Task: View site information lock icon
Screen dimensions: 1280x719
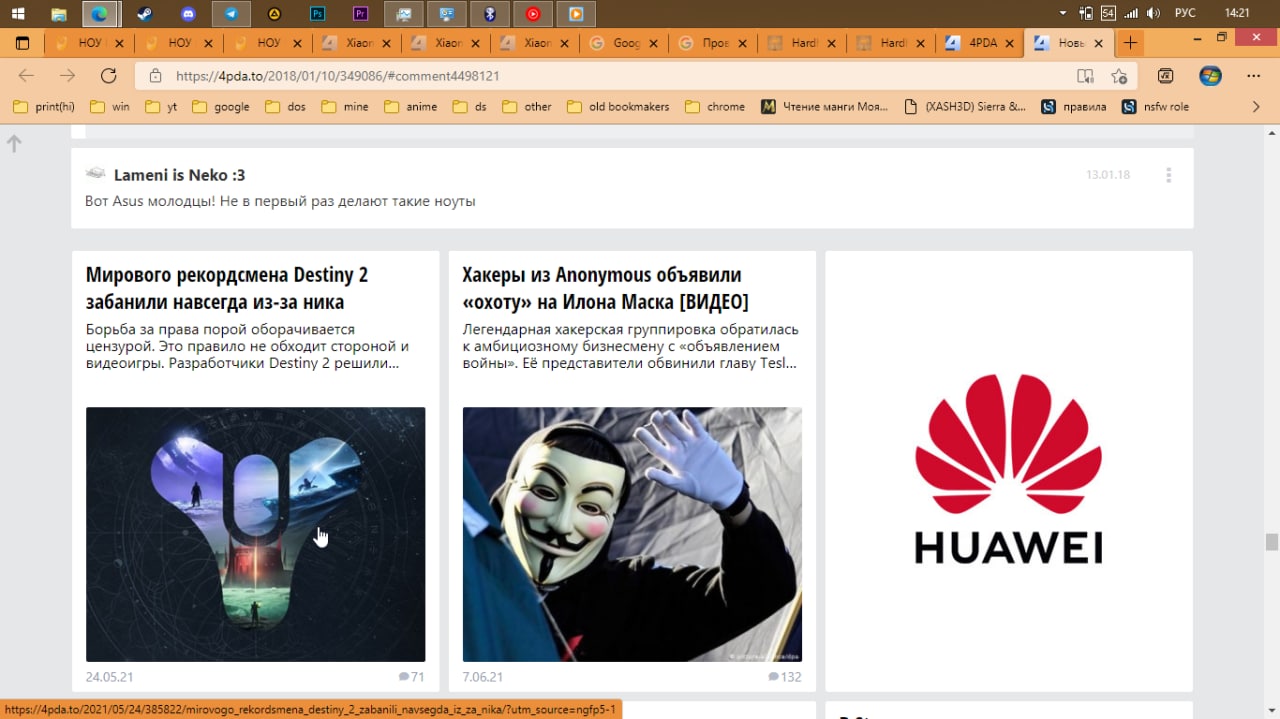Action: (x=155, y=76)
